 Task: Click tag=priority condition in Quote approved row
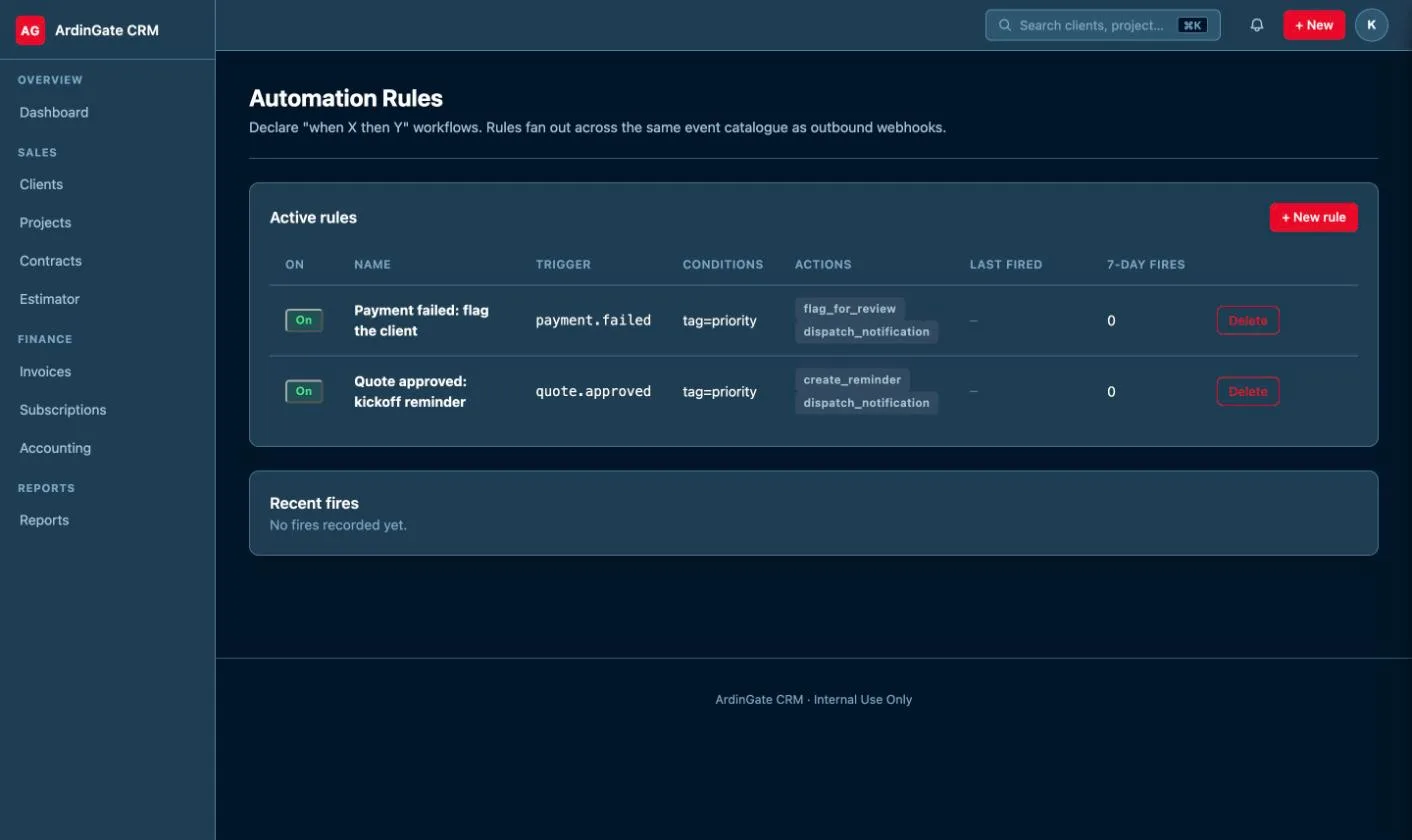point(719,392)
